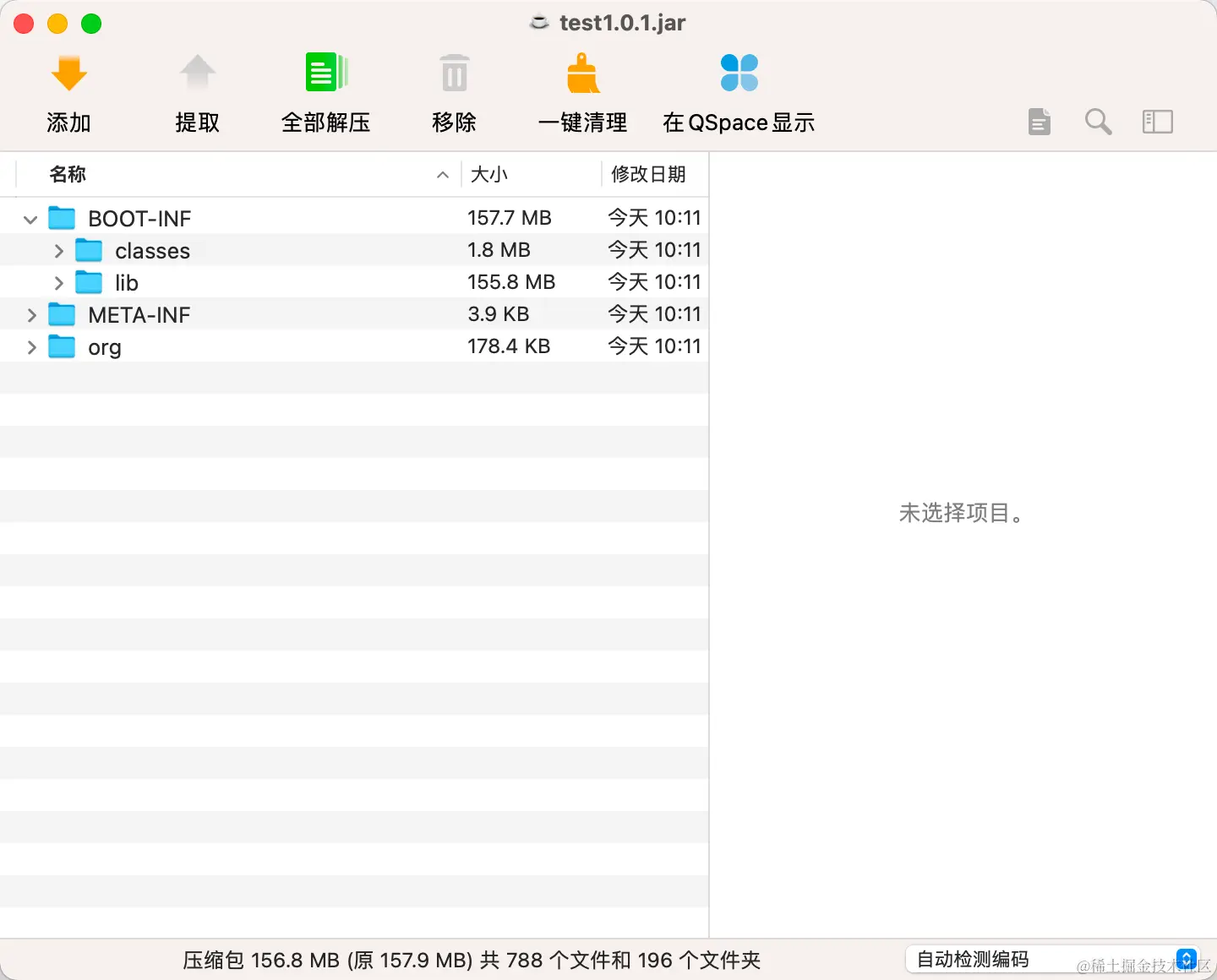Screen dimensions: 1217x980
Task: Select the BOOT-INF row name
Action: click(x=139, y=219)
